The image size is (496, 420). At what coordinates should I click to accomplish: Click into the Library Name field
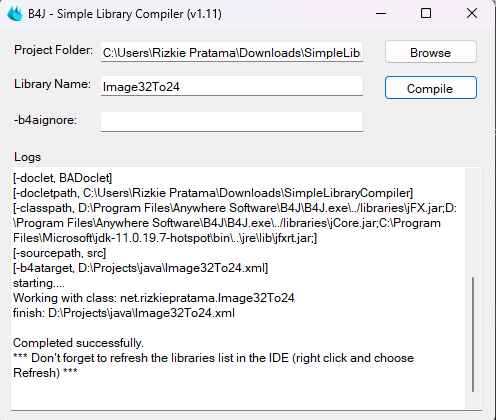tap(232, 86)
